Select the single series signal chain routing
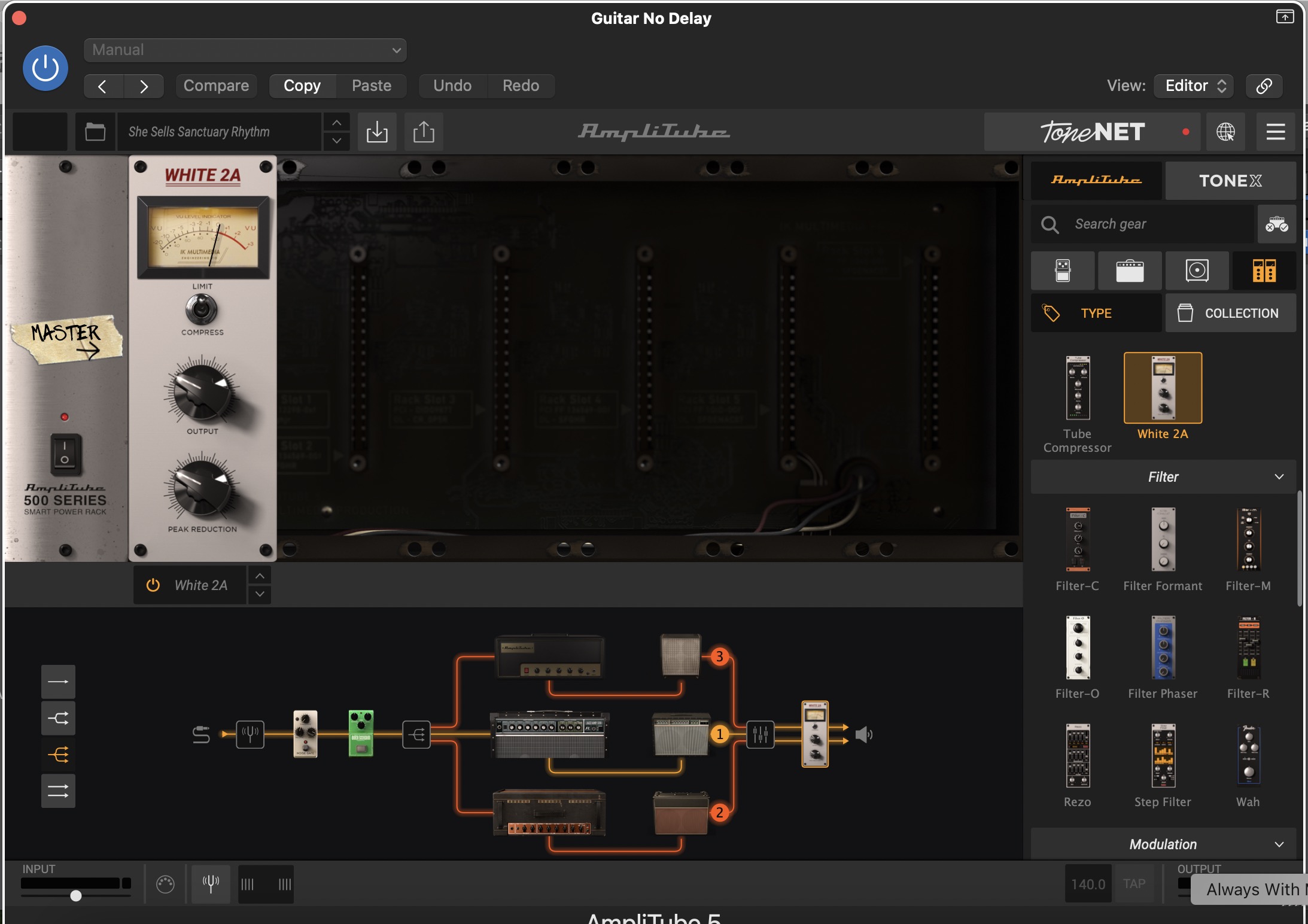Screen dimensions: 1308x924 point(58,682)
